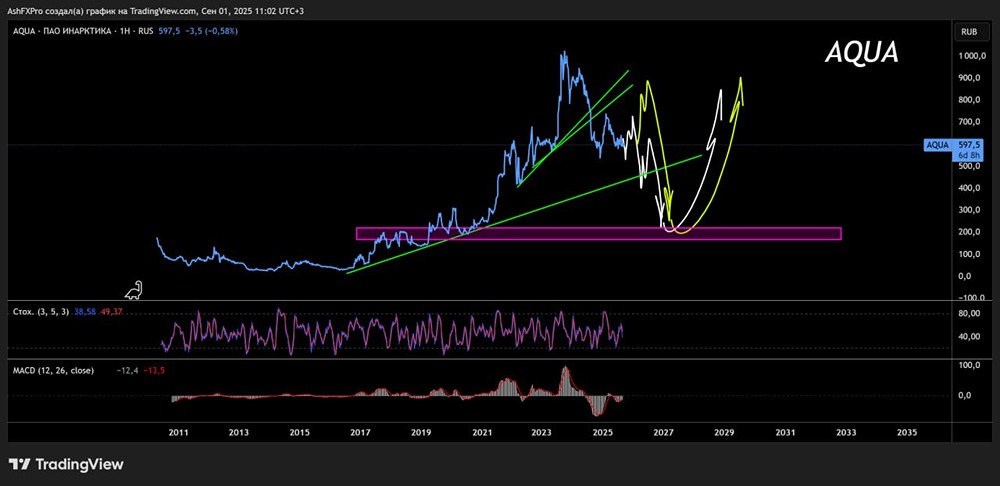1000x486 pixels.
Task: Select the MACD (12, 26, close) legend
Action: pyautogui.click(x=53, y=370)
